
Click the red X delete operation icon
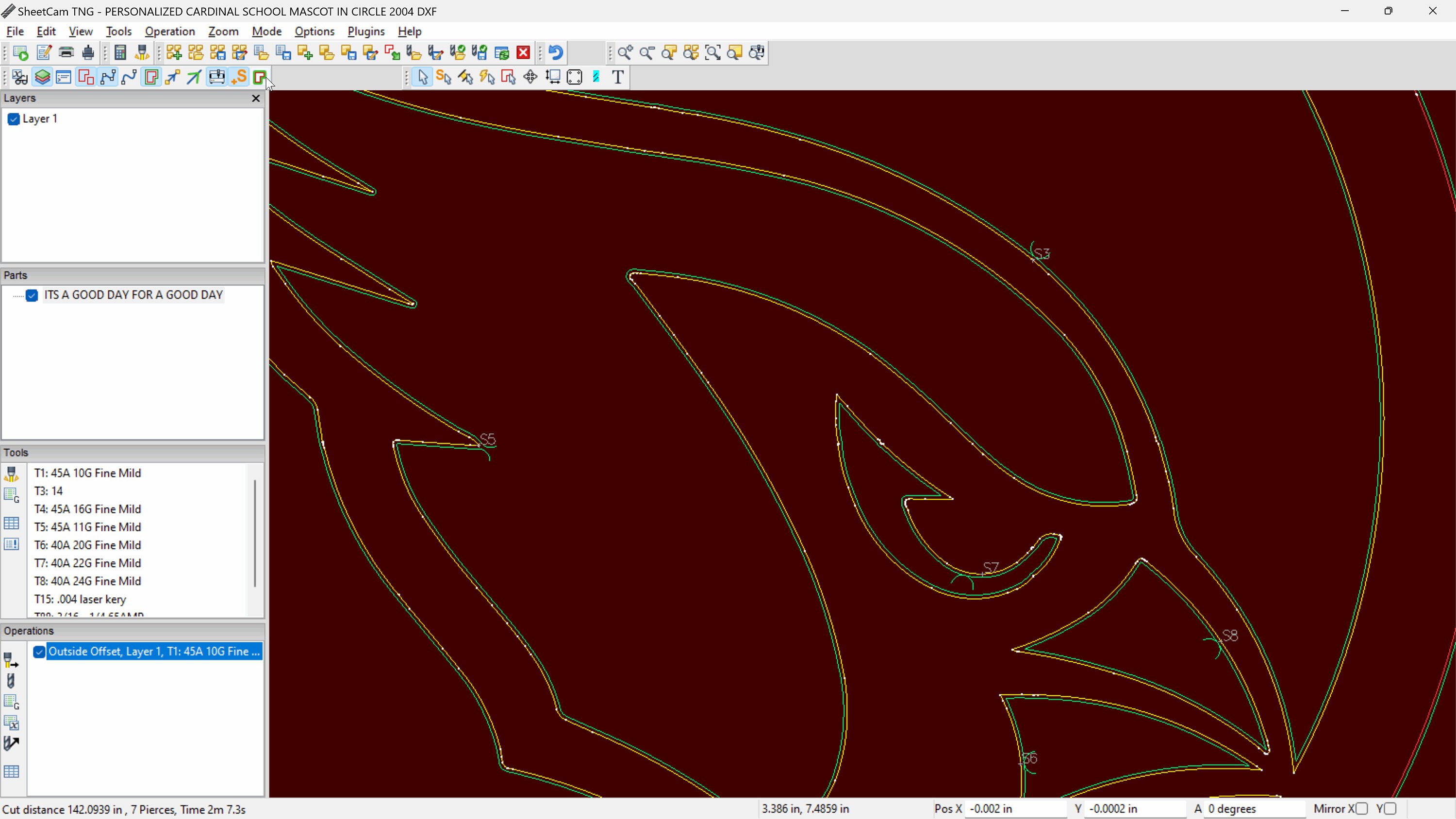(x=523, y=52)
